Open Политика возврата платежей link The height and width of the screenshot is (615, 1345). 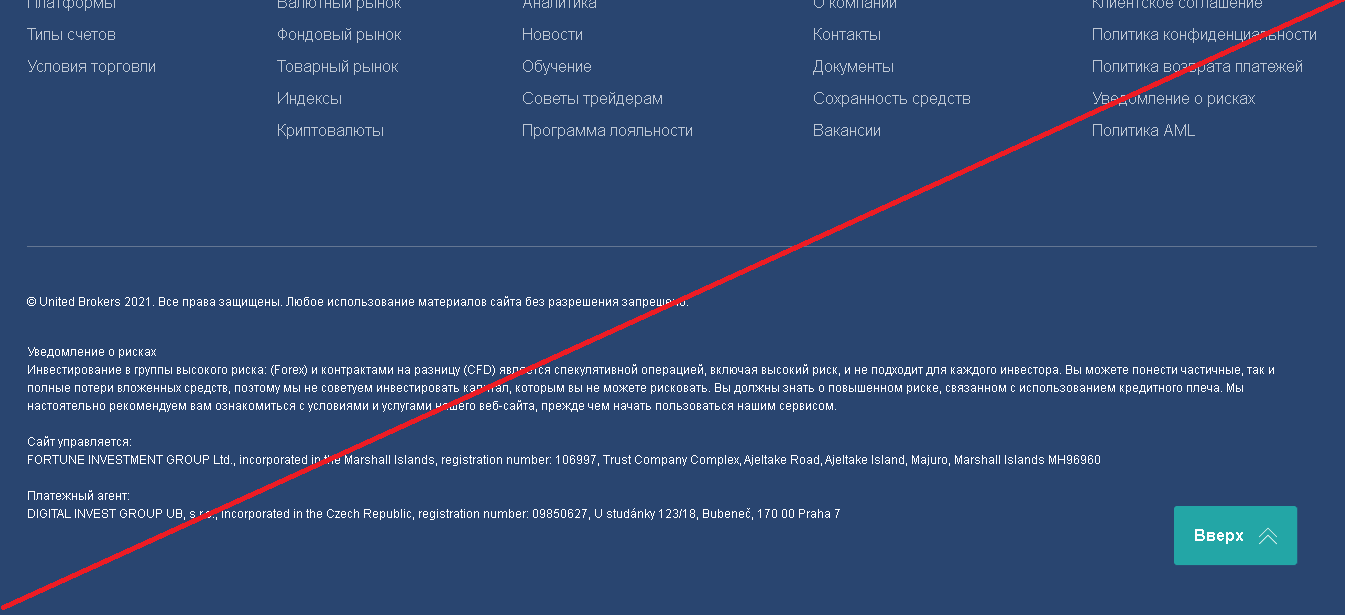pyautogui.click(x=1197, y=67)
